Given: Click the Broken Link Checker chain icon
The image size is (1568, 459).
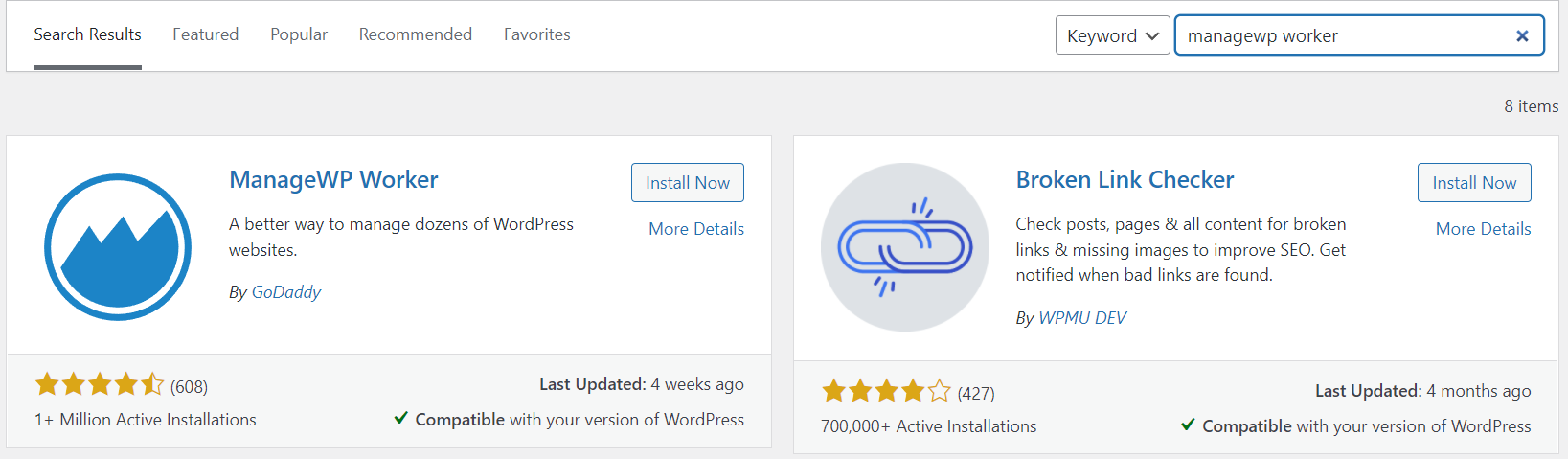Looking at the screenshot, I should click(905, 247).
